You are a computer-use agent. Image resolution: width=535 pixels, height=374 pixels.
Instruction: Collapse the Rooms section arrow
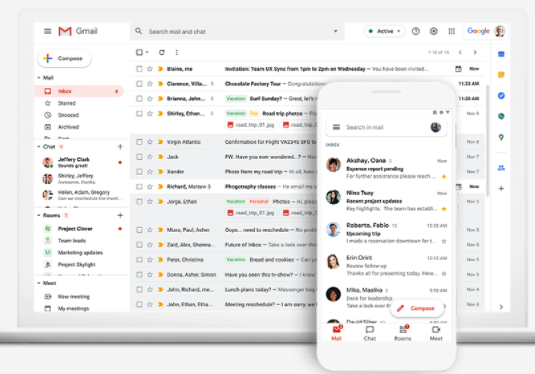39,215
